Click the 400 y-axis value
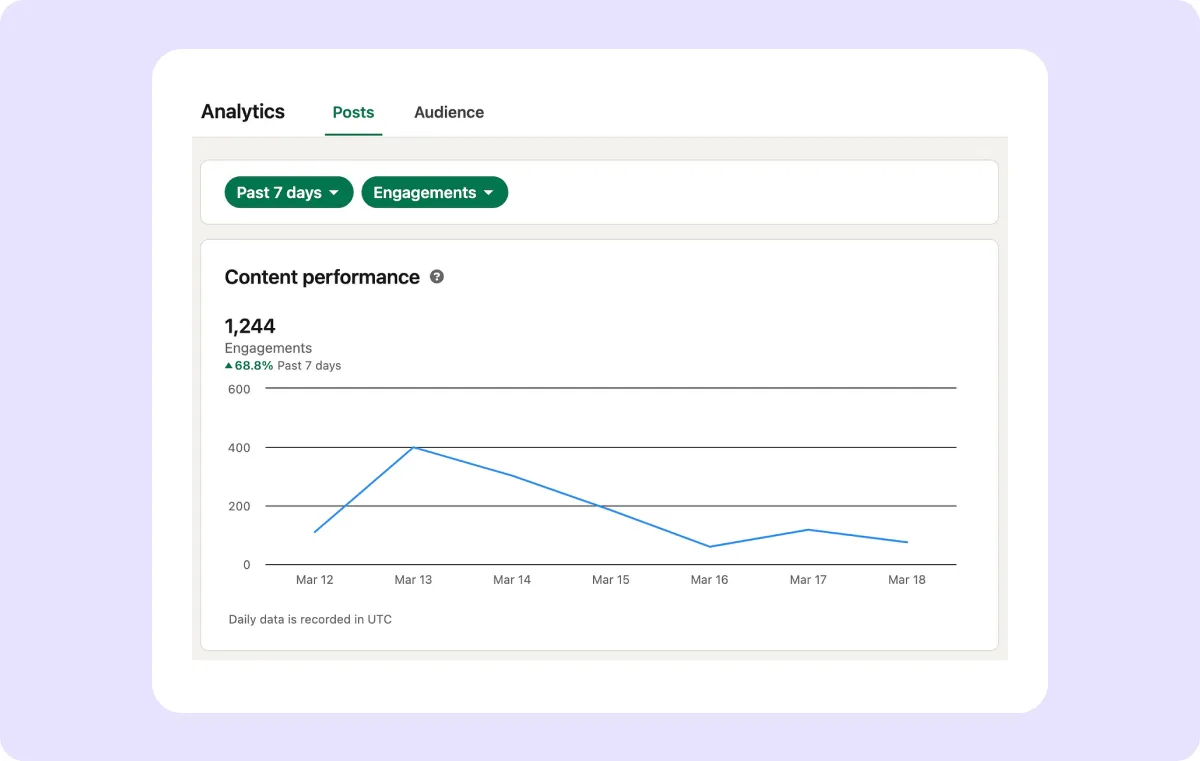The width and height of the screenshot is (1200, 761). click(x=239, y=448)
